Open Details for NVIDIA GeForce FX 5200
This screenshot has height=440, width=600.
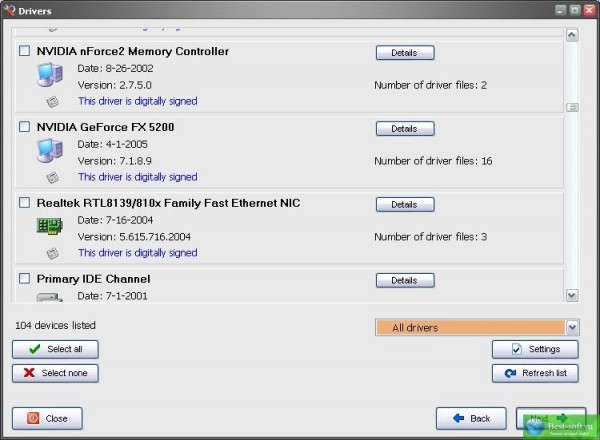[x=405, y=129]
